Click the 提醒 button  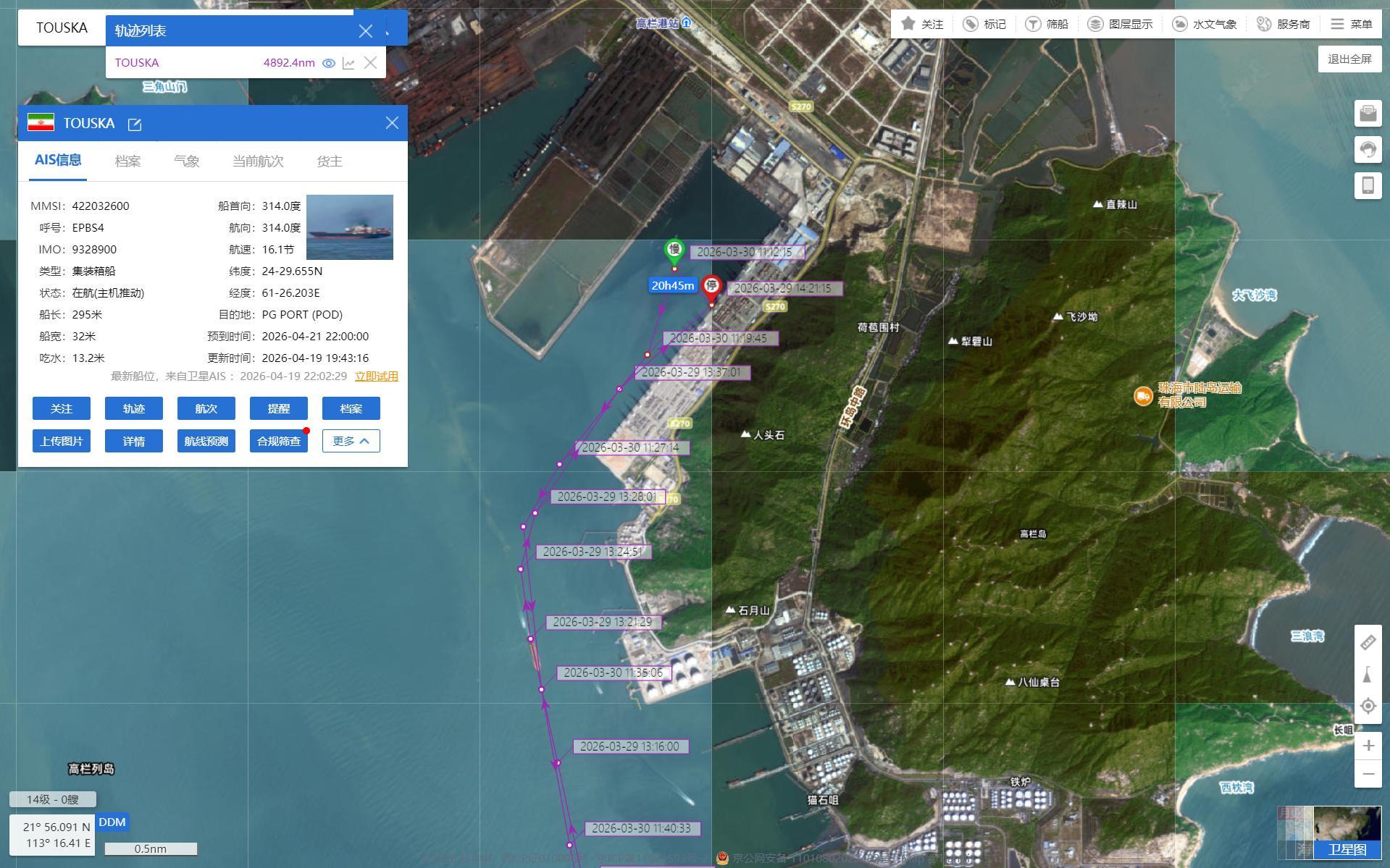[x=279, y=408]
